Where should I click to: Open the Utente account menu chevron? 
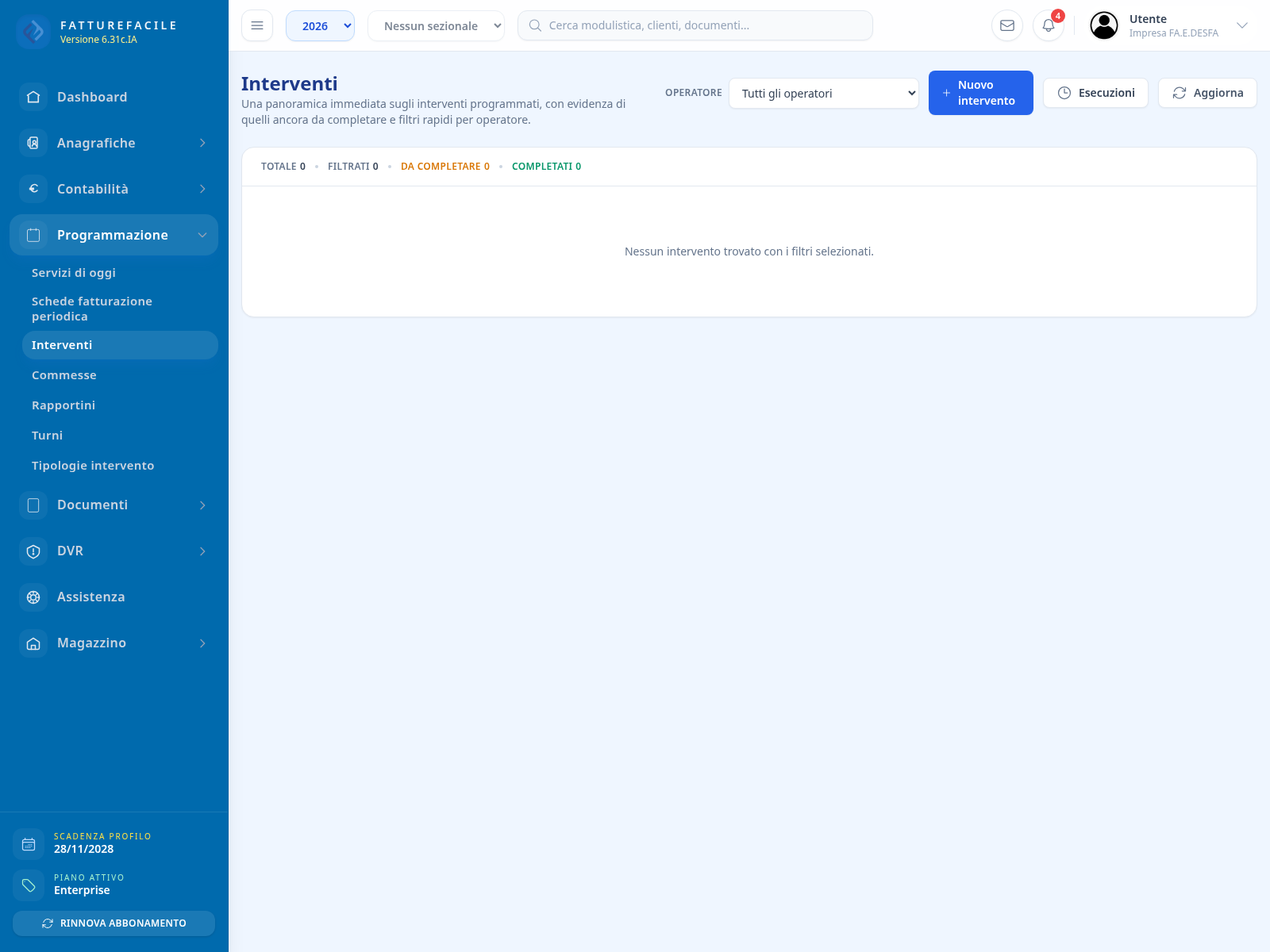pyautogui.click(x=1242, y=25)
